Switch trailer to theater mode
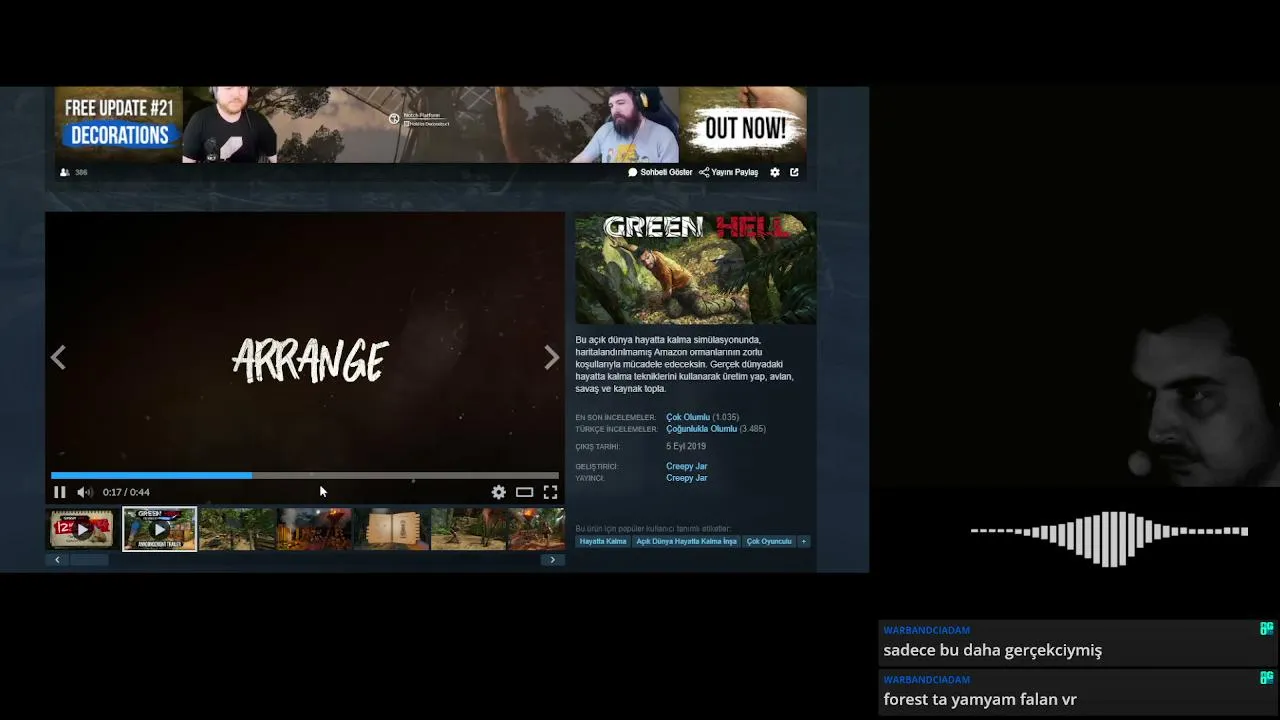 [524, 492]
